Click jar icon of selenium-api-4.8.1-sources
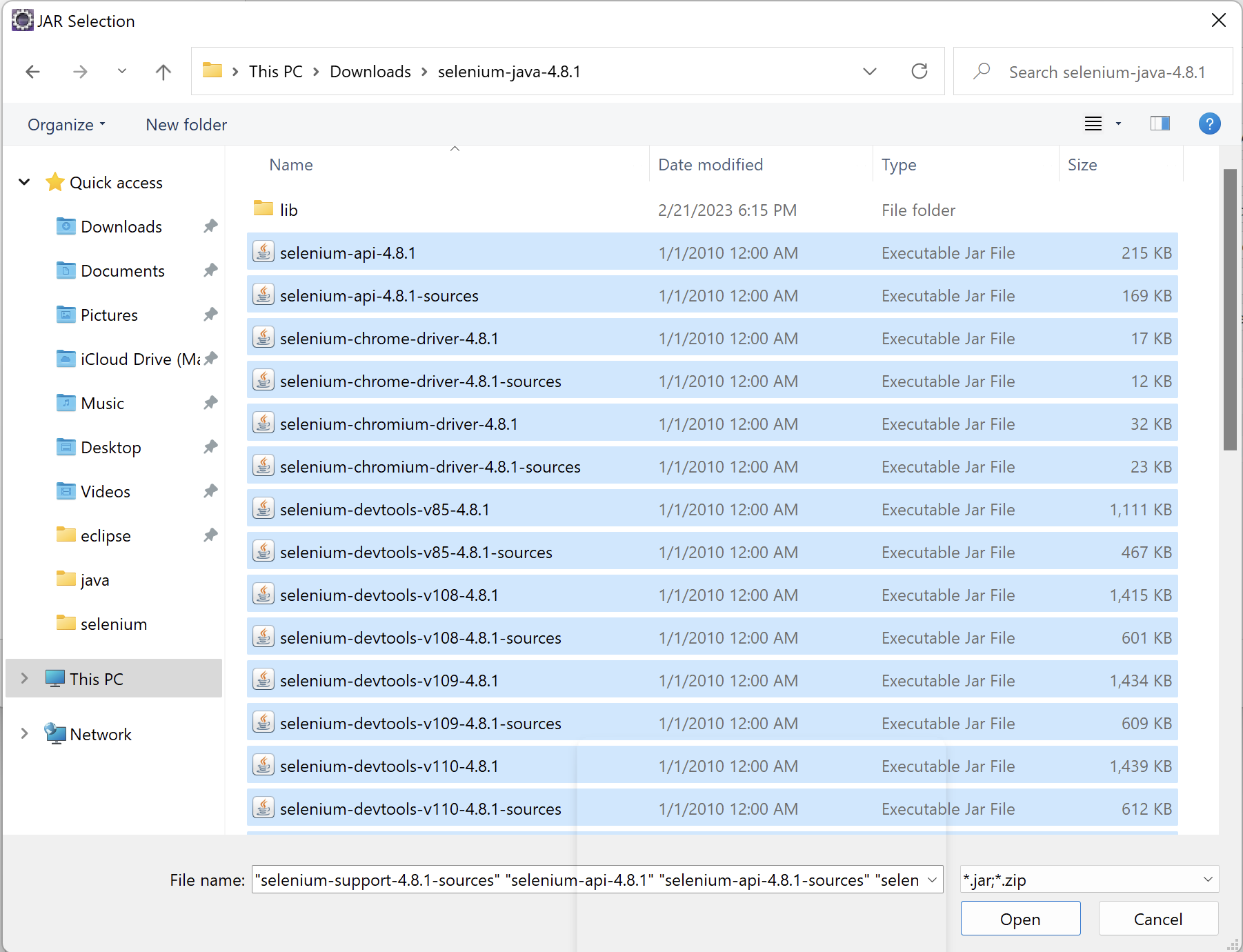 (x=263, y=295)
